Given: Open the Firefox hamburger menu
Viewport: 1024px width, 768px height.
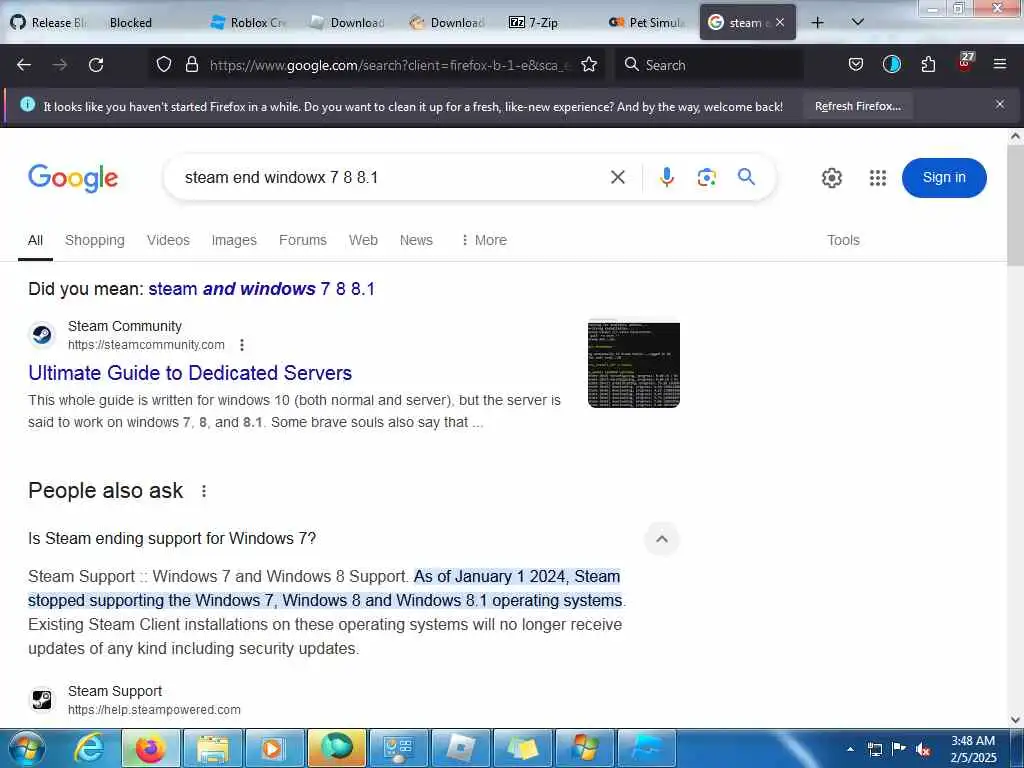Looking at the screenshot, I should (x=999, y=64).
